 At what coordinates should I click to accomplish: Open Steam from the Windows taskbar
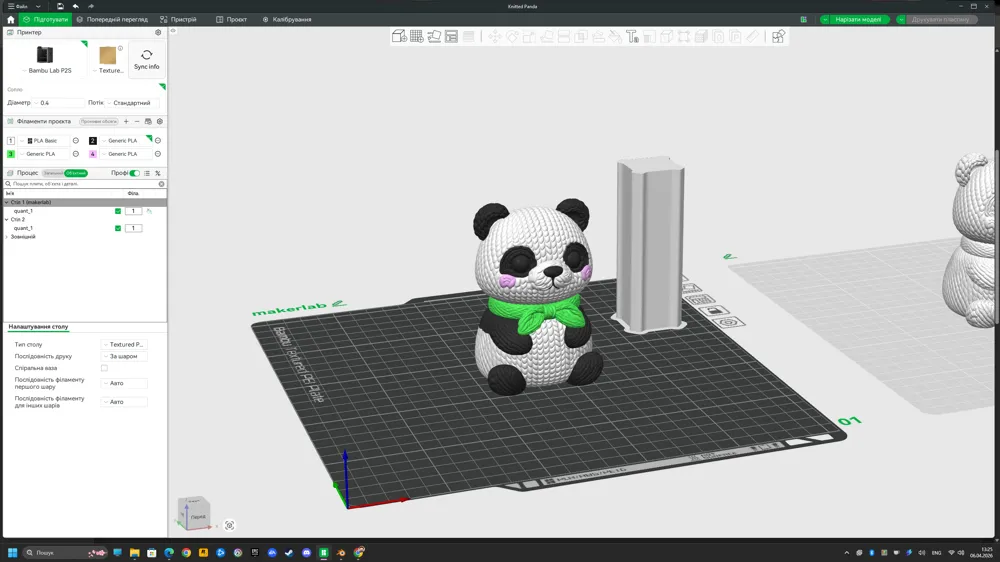click(x=289, y=553)
